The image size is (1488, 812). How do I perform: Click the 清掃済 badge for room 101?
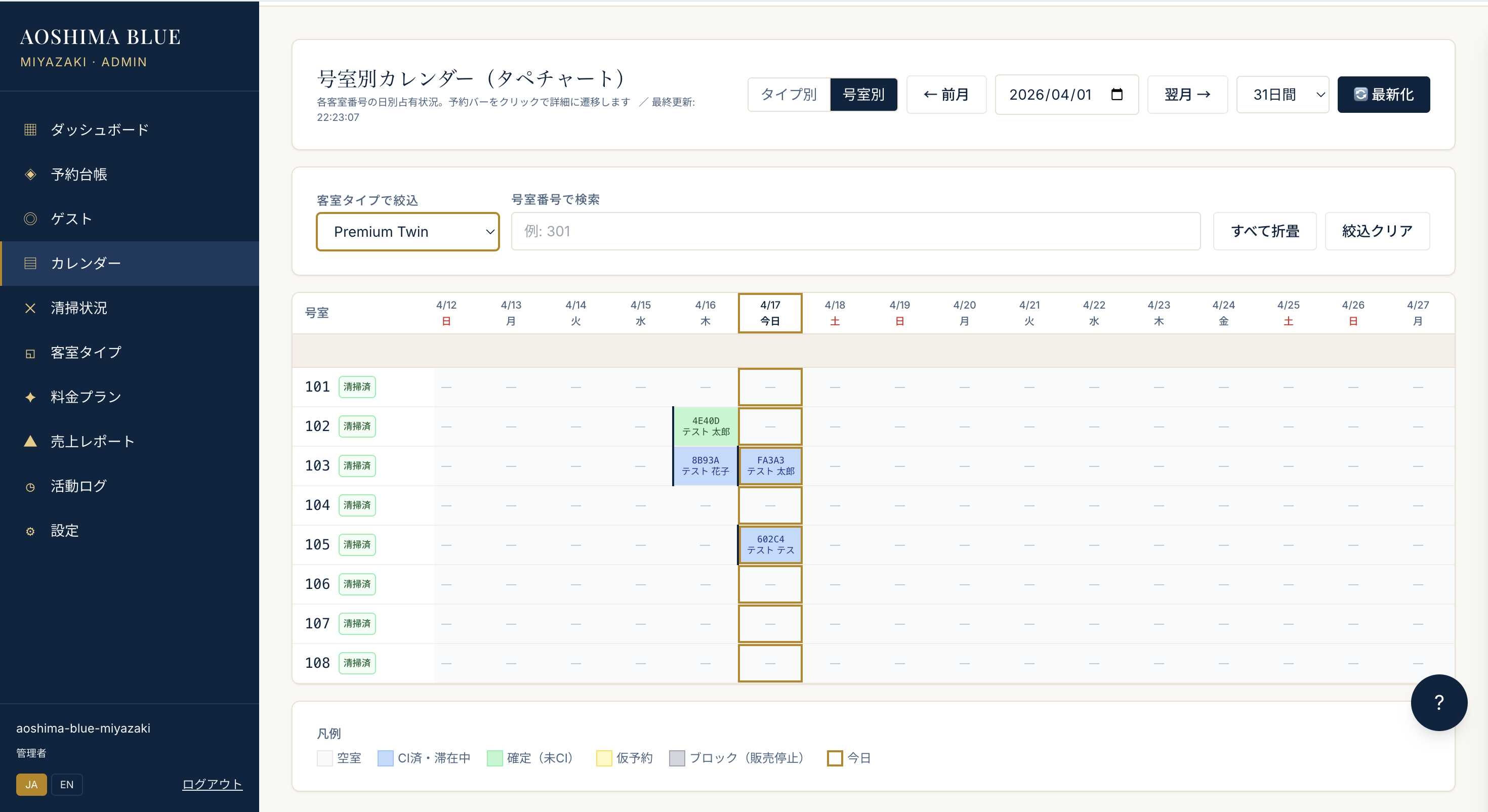pos(357,387)
